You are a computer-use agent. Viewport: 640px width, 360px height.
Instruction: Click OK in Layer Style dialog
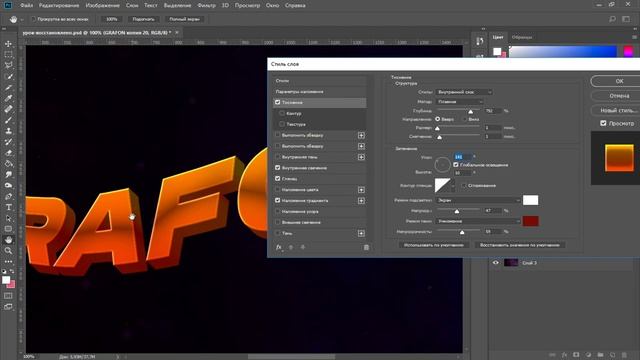[619, 81]
